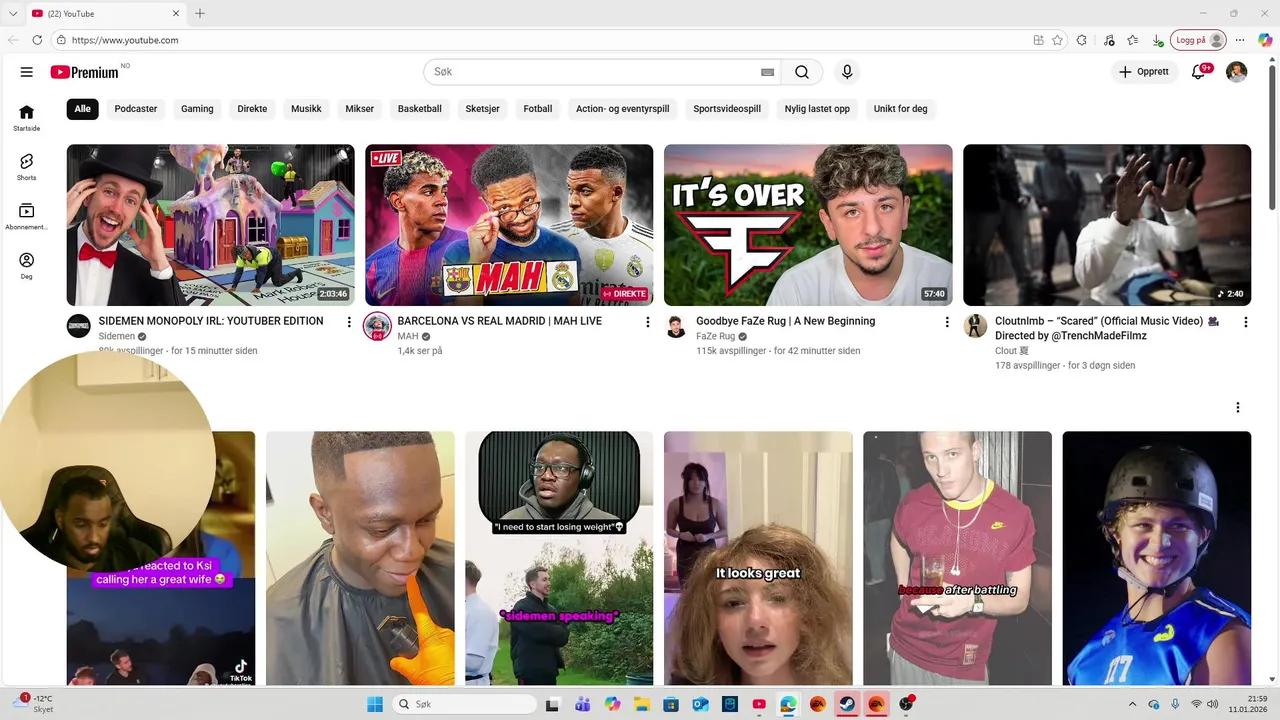This screenshot has width=1280, height=720.
Task: Open the FaZe Rug channel name link
Action: click(716, 336)
